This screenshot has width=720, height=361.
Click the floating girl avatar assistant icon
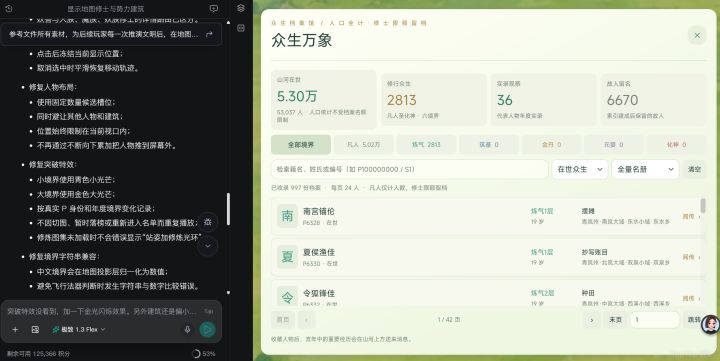click(x=710, y=324)
